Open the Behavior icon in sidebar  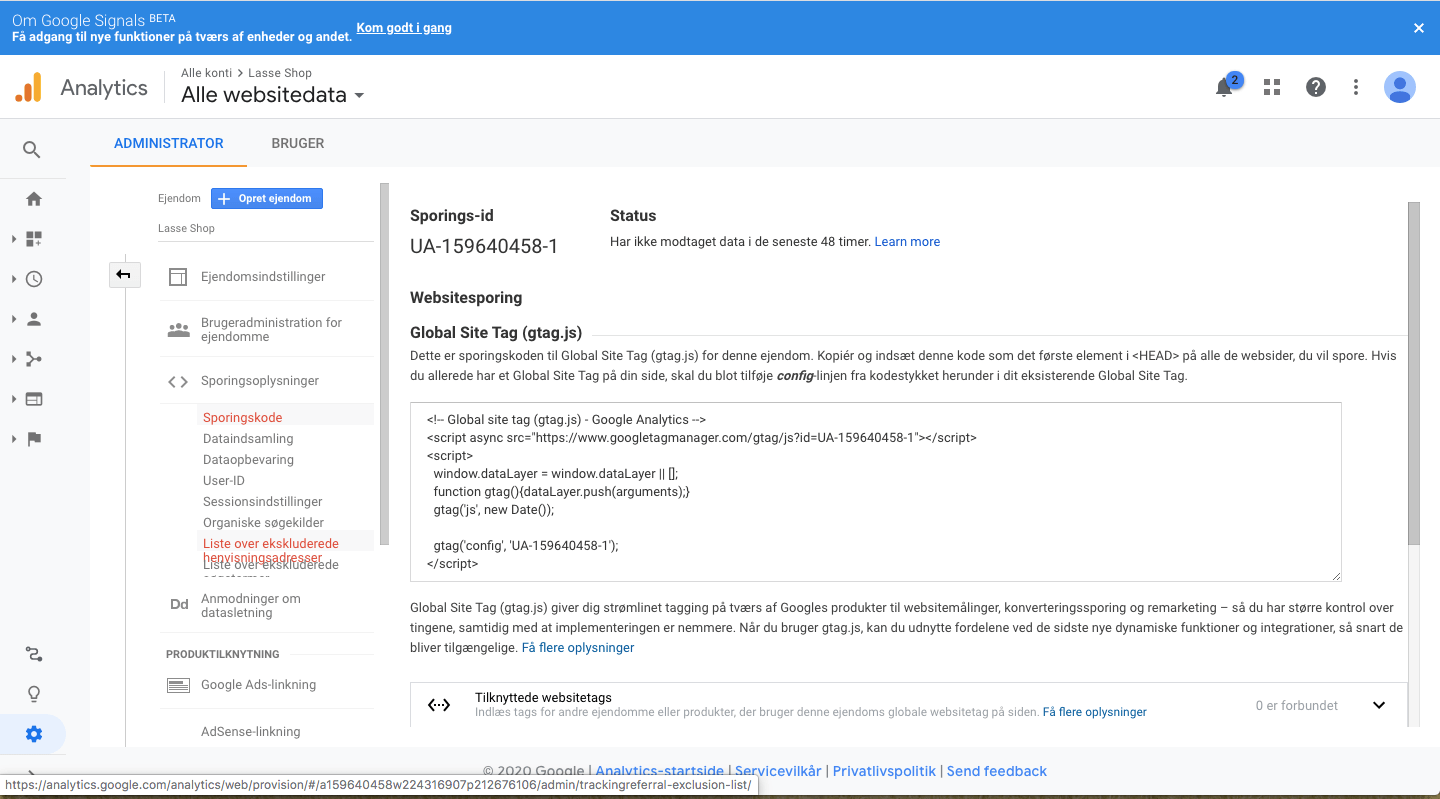[x=34, y=399]
